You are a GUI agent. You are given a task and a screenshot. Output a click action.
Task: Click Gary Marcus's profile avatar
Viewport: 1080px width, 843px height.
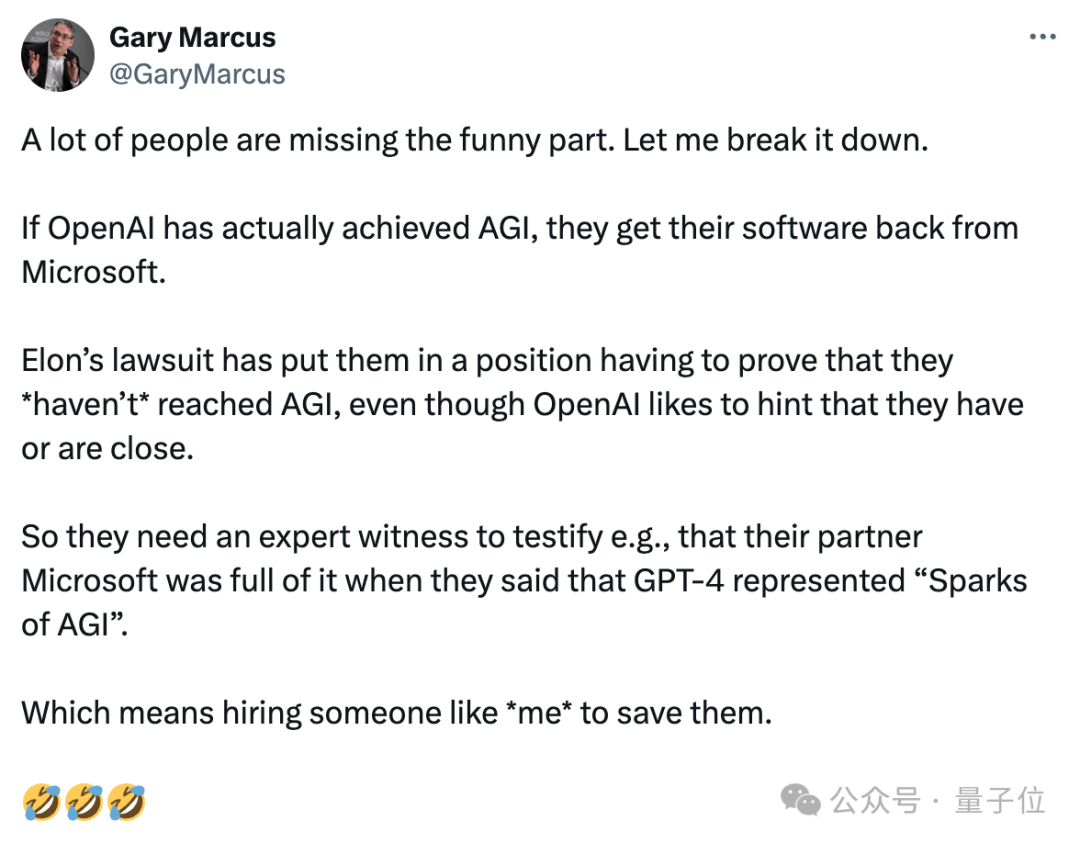click(x=57, y=56)
